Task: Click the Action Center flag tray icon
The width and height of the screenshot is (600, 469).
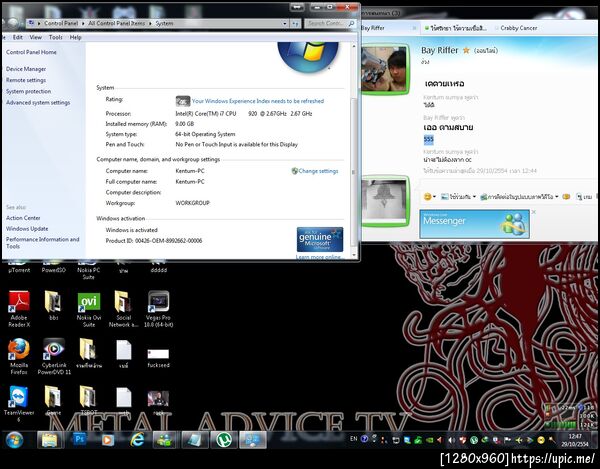Action: coord(508,440)
